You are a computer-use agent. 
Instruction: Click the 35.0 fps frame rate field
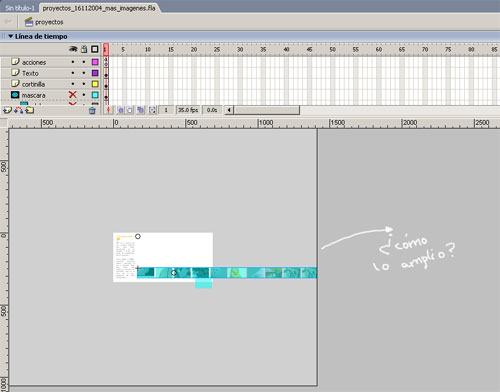coord(188,110)
